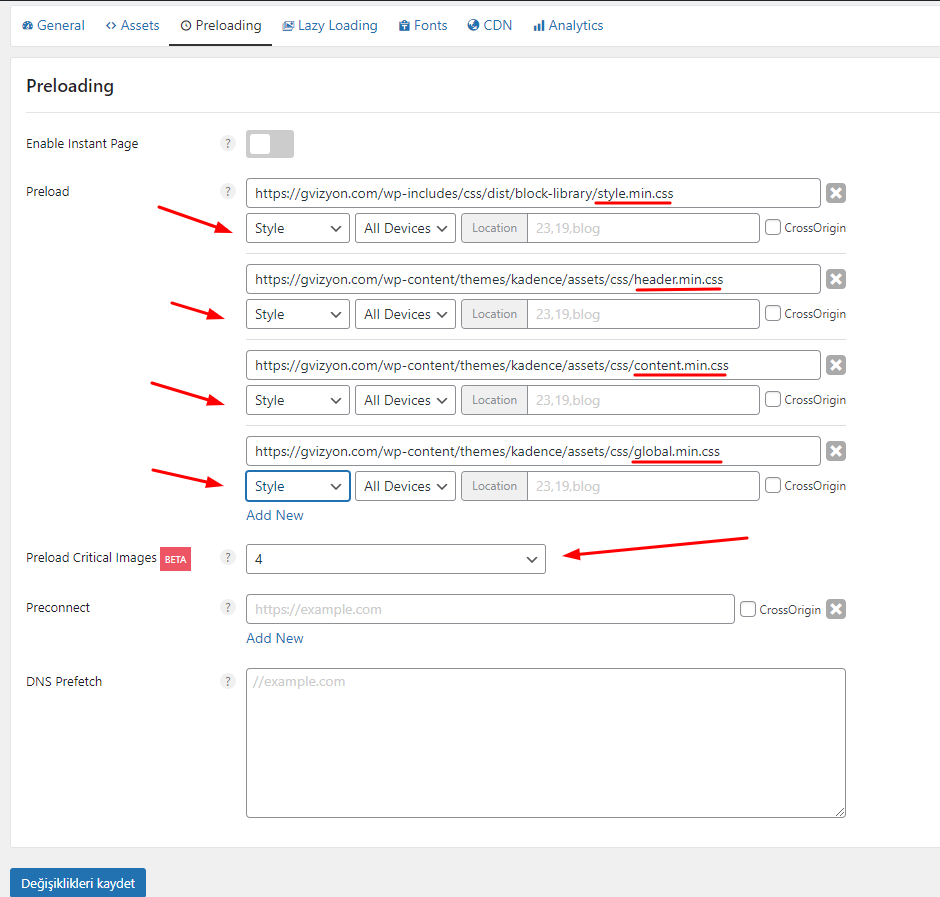
Task: Click the Preloading section heading
Action: click(70, 86)
